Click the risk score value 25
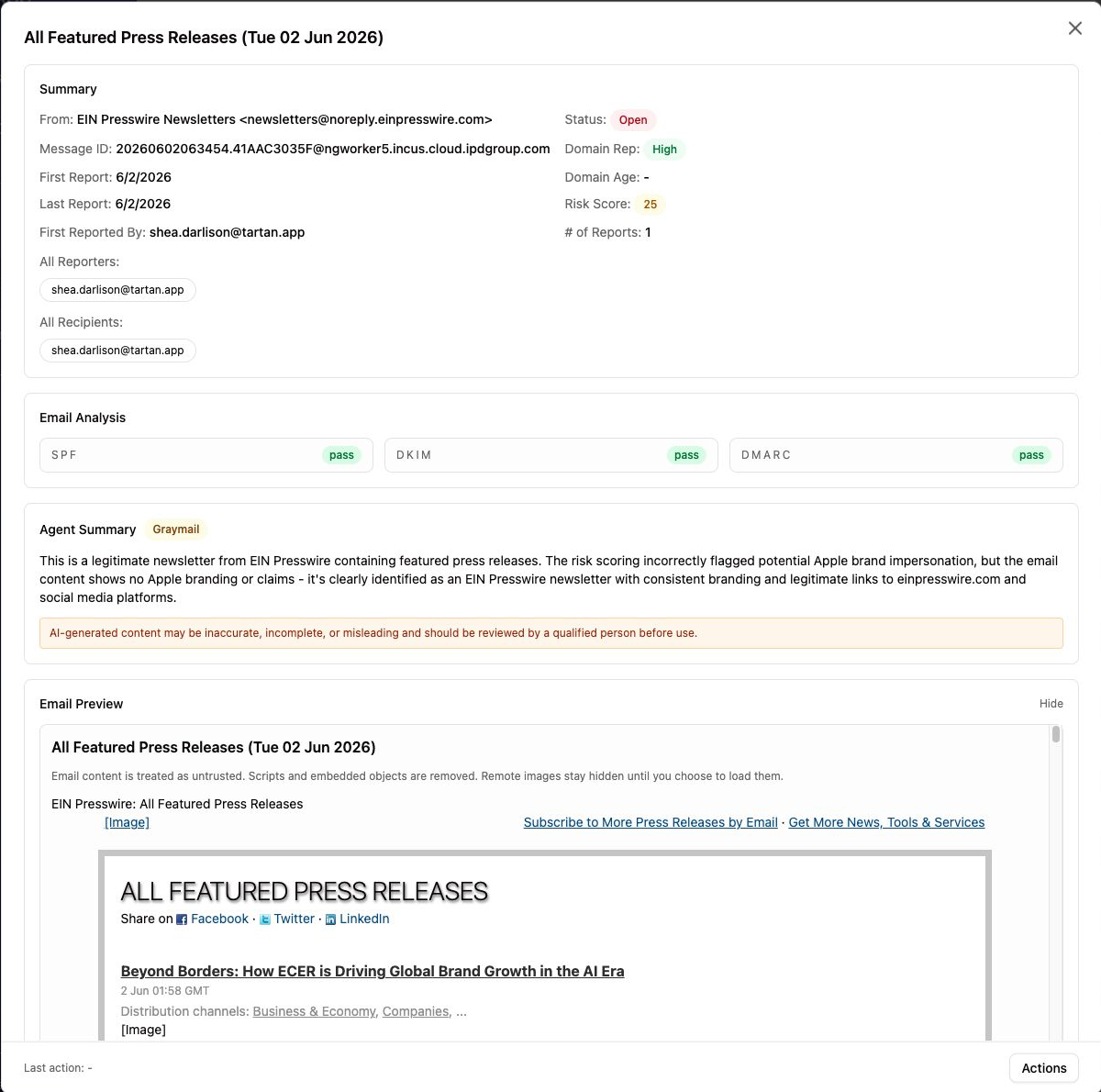This screenshot has width=1101, height=1092. (650, 205)
